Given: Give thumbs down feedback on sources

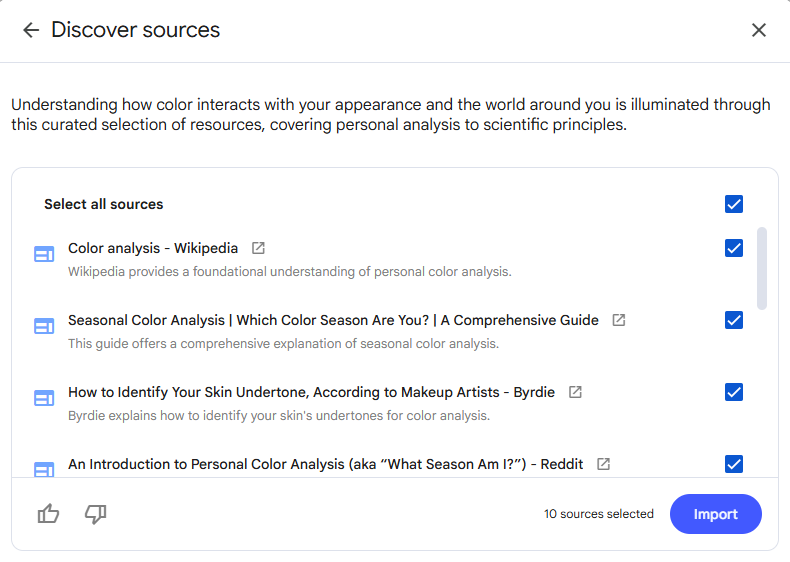Looking at the screenshot, I should point(95,514).
